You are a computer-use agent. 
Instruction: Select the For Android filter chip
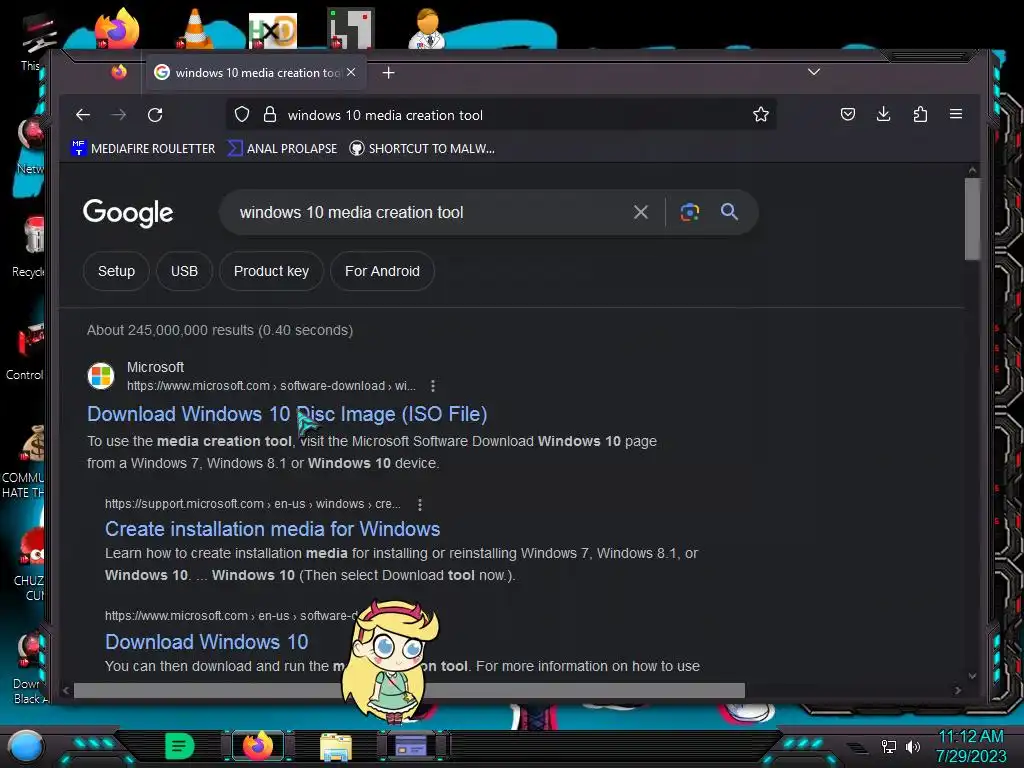coord(382,271)
